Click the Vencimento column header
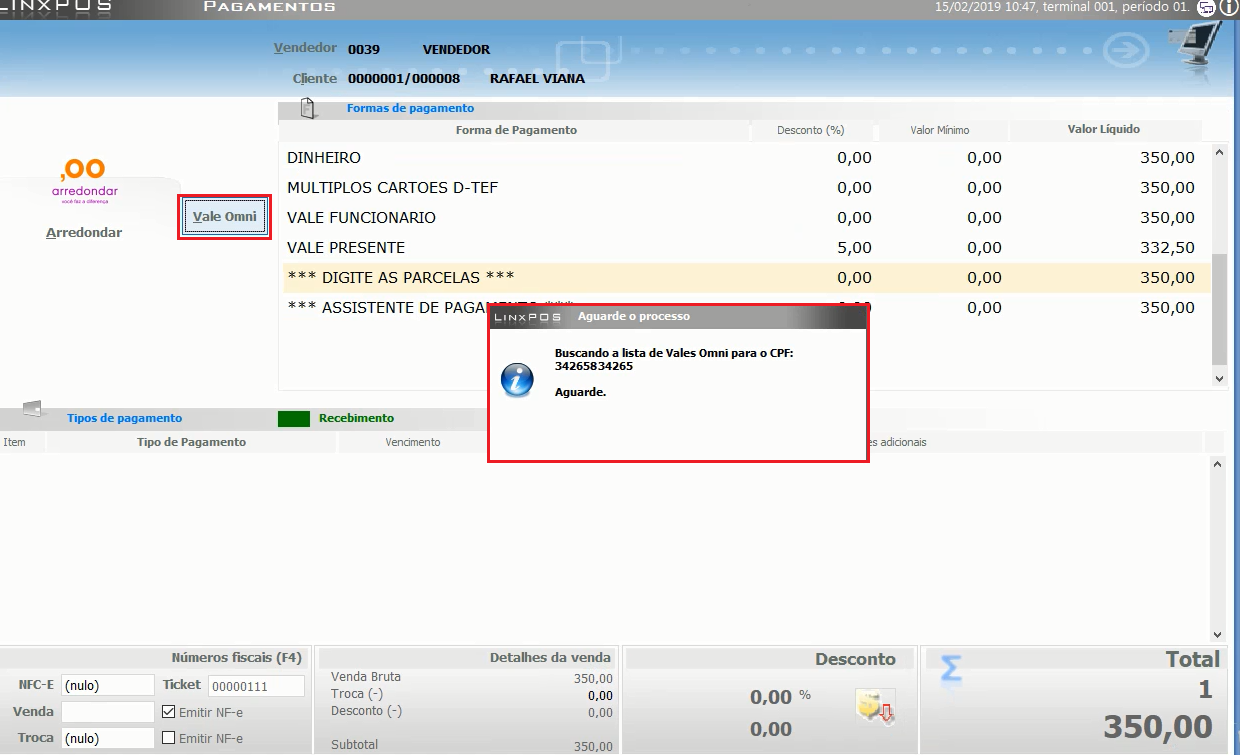The width and height of the screenshot is (1240, 755). click(412, 442)
